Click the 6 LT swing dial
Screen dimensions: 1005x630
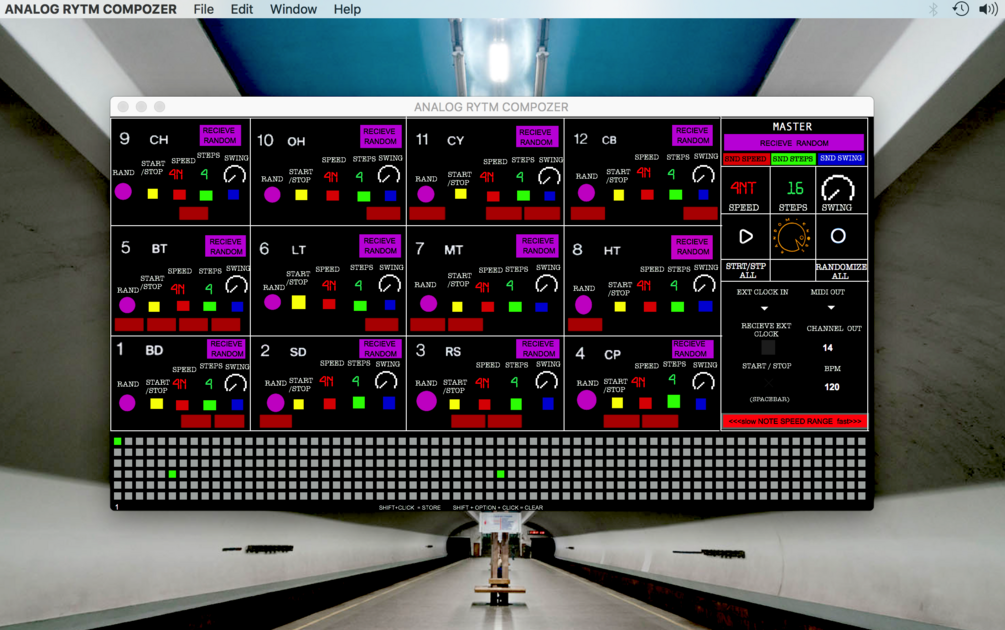[389, 284]
